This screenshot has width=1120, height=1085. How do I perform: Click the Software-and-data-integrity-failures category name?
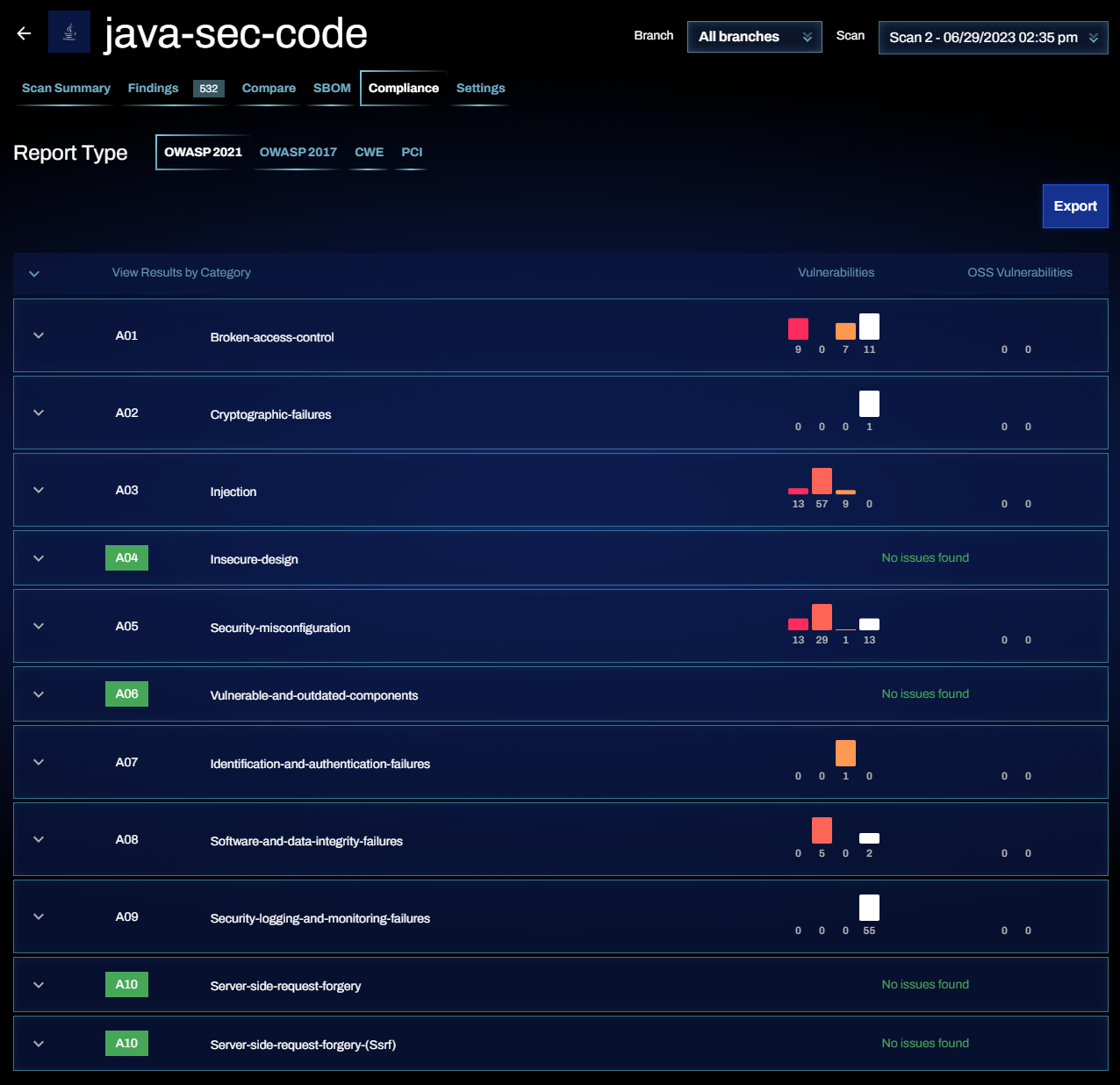306,841
